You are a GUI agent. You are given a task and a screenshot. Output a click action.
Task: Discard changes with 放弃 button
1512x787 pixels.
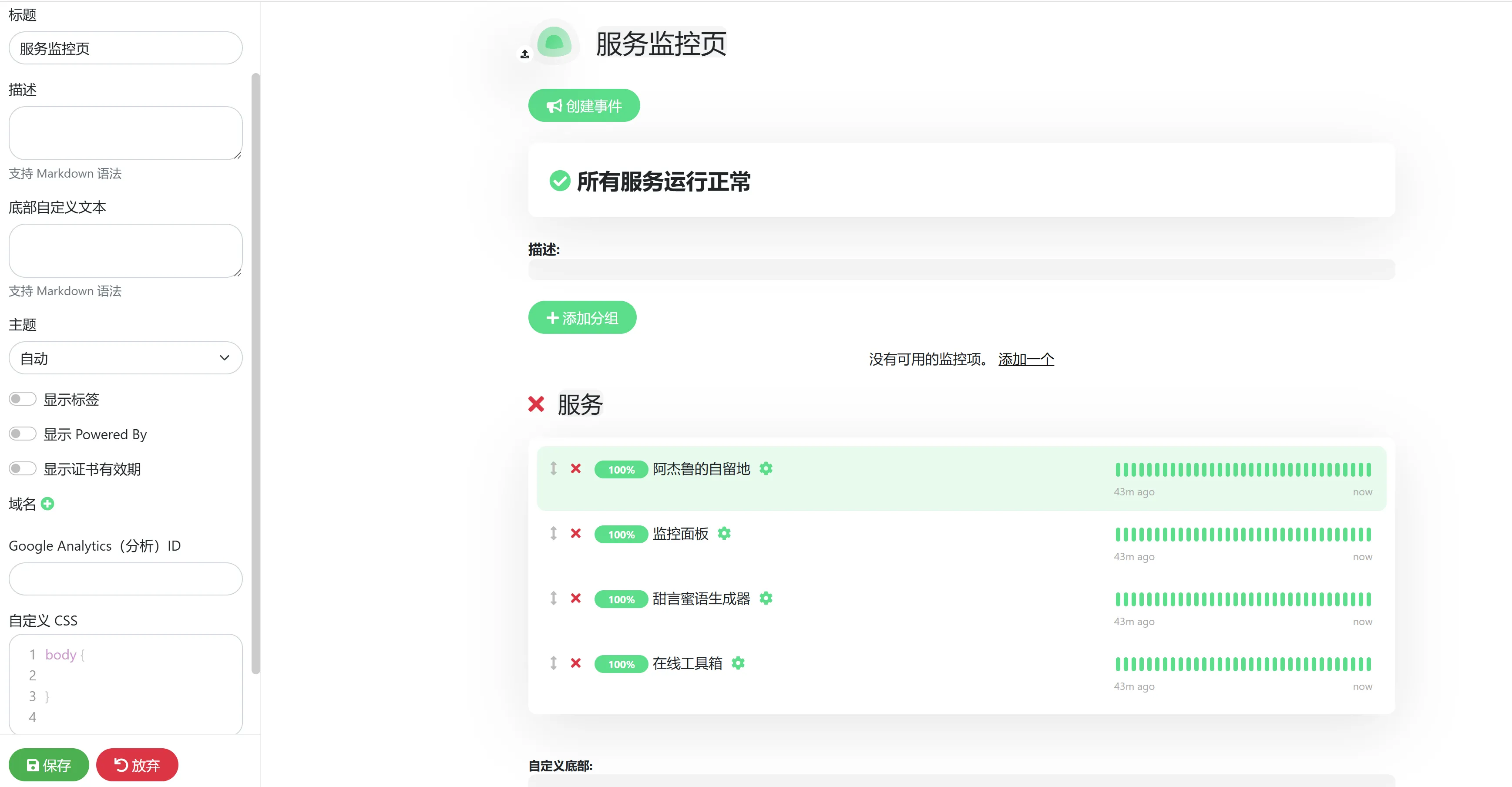click(137, 765)
